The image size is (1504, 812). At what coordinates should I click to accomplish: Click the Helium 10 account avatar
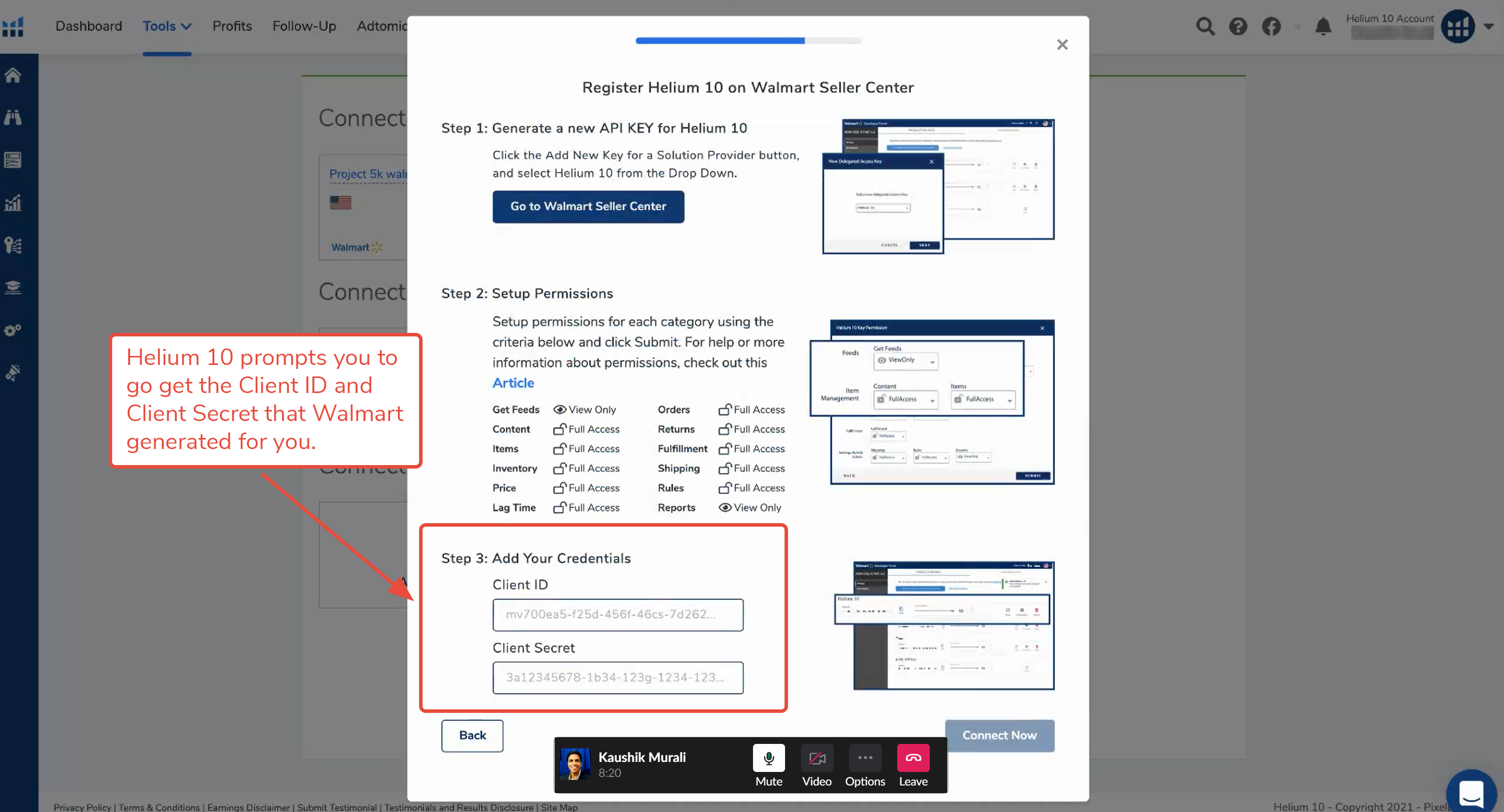pos(1458,26)
